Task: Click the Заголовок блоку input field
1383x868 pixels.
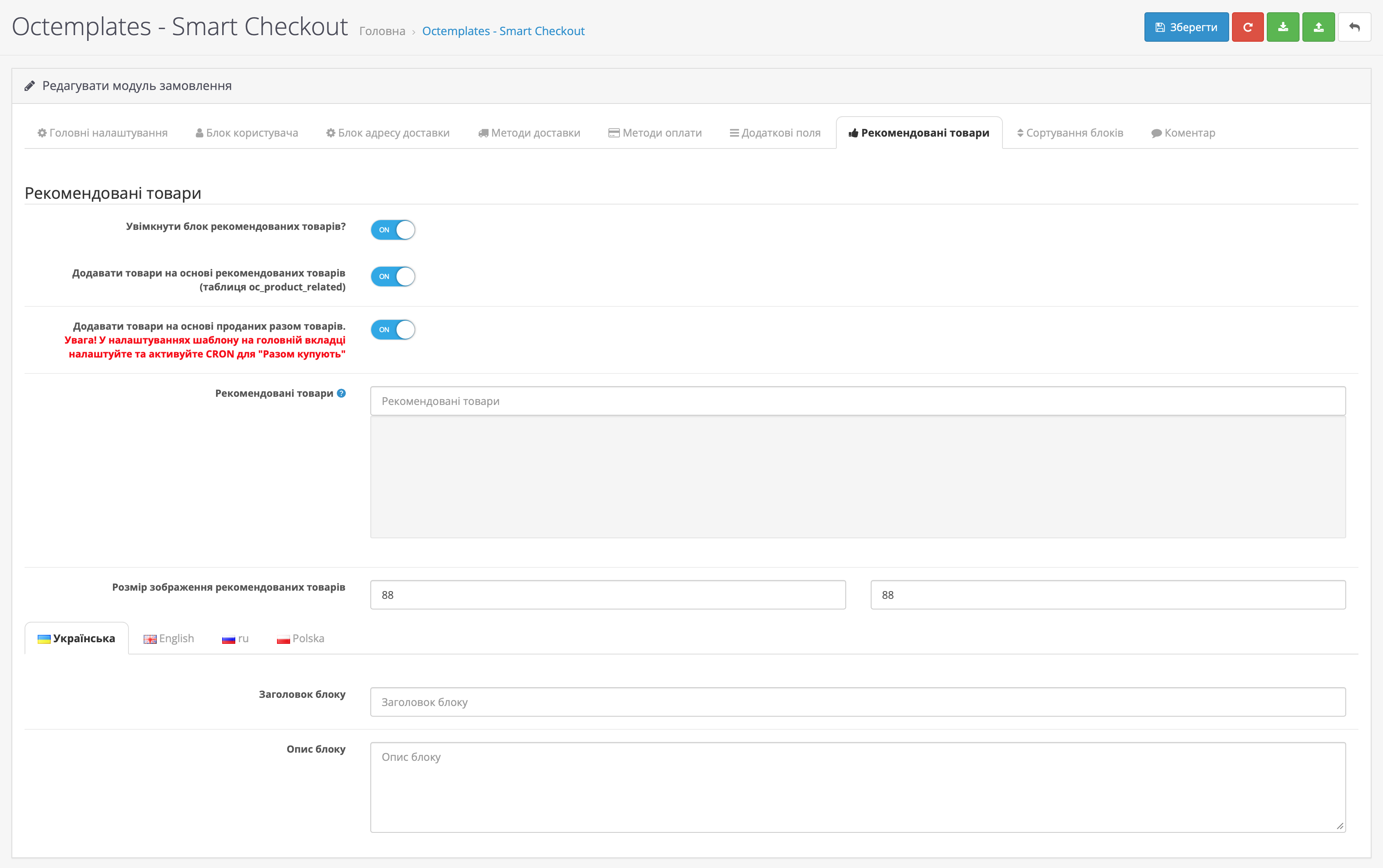Action: click(857, 702)
